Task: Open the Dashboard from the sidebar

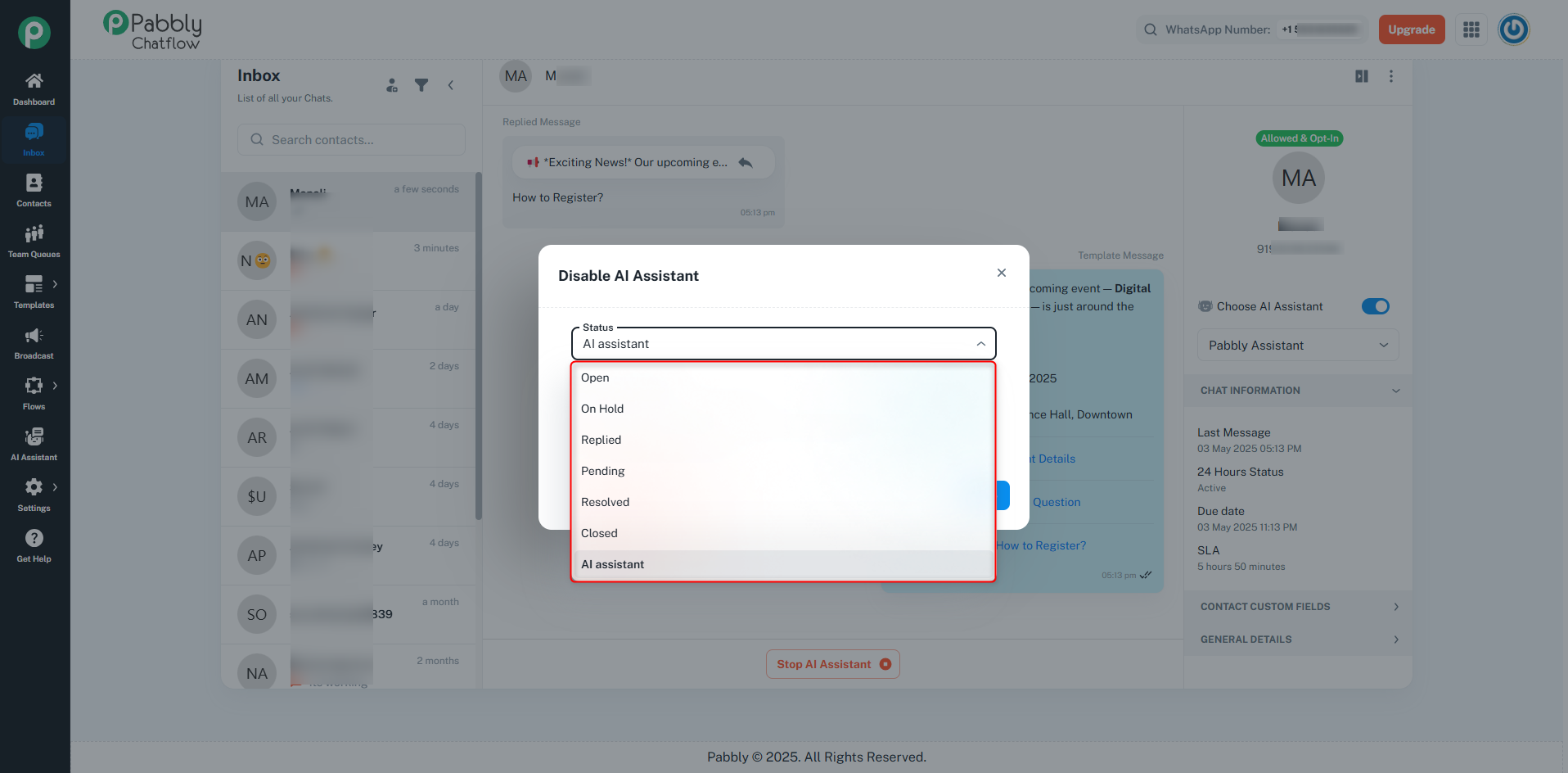Action: tap(34, 89)
